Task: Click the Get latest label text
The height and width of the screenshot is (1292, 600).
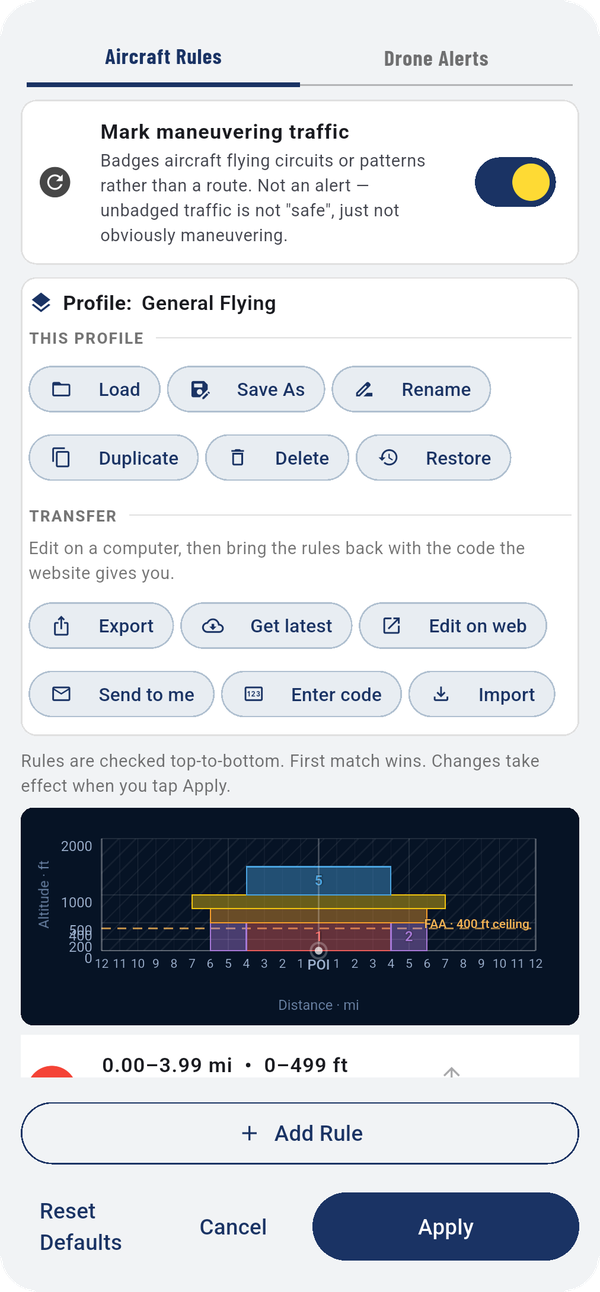Action: point(291,626)
